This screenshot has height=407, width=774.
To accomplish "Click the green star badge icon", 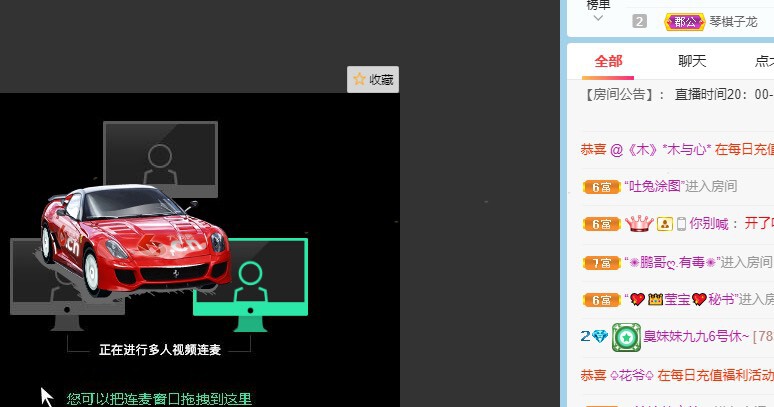I will click(x=626, y=337).
